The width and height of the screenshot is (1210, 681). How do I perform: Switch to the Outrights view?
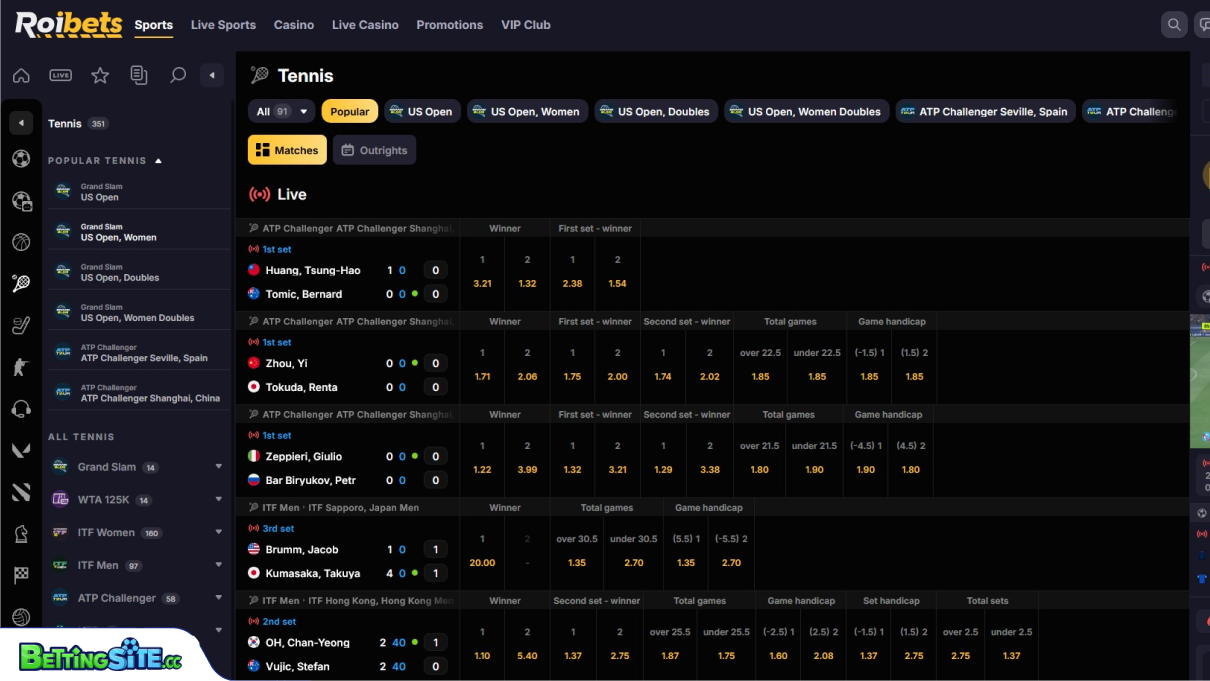click(374, 149)
